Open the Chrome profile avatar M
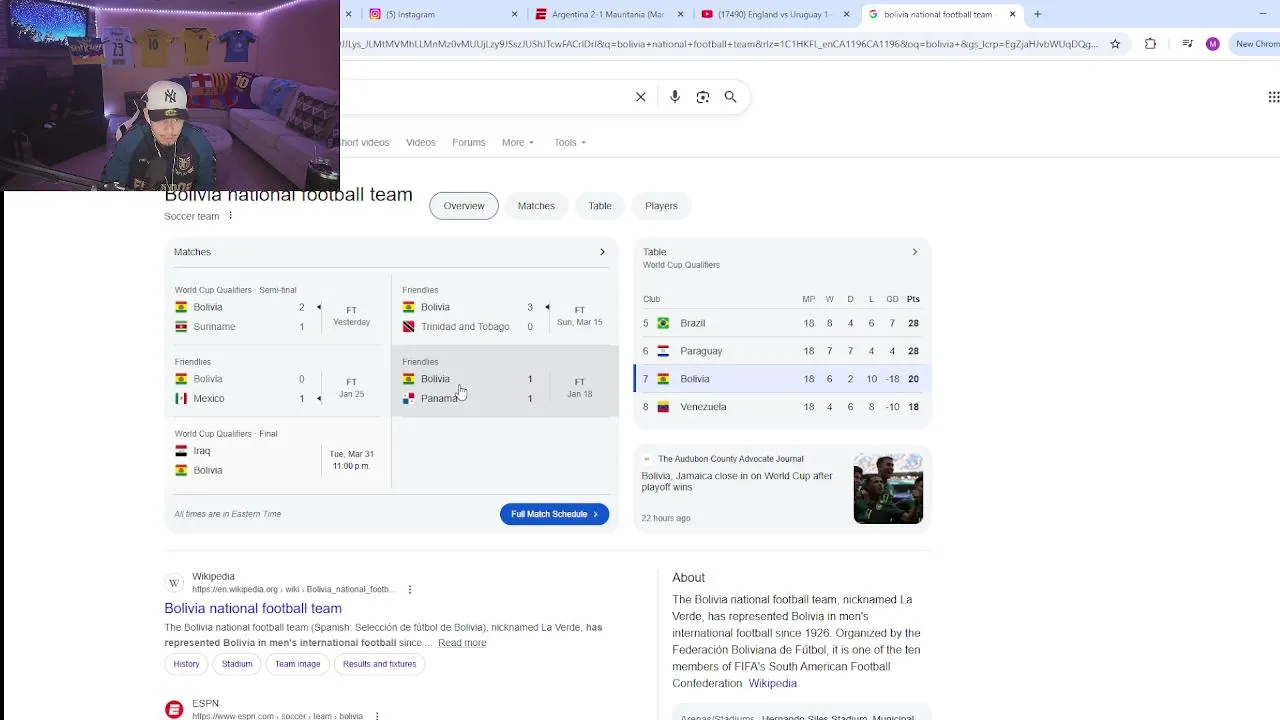The image size is (1280, 720). tap(1213, 44)
